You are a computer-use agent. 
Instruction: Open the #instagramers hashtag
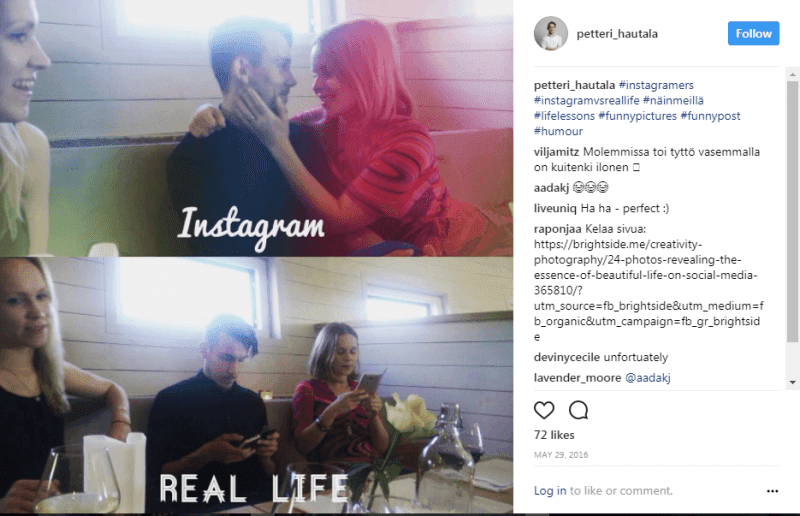pyautogui.click(x=656, y=85)
